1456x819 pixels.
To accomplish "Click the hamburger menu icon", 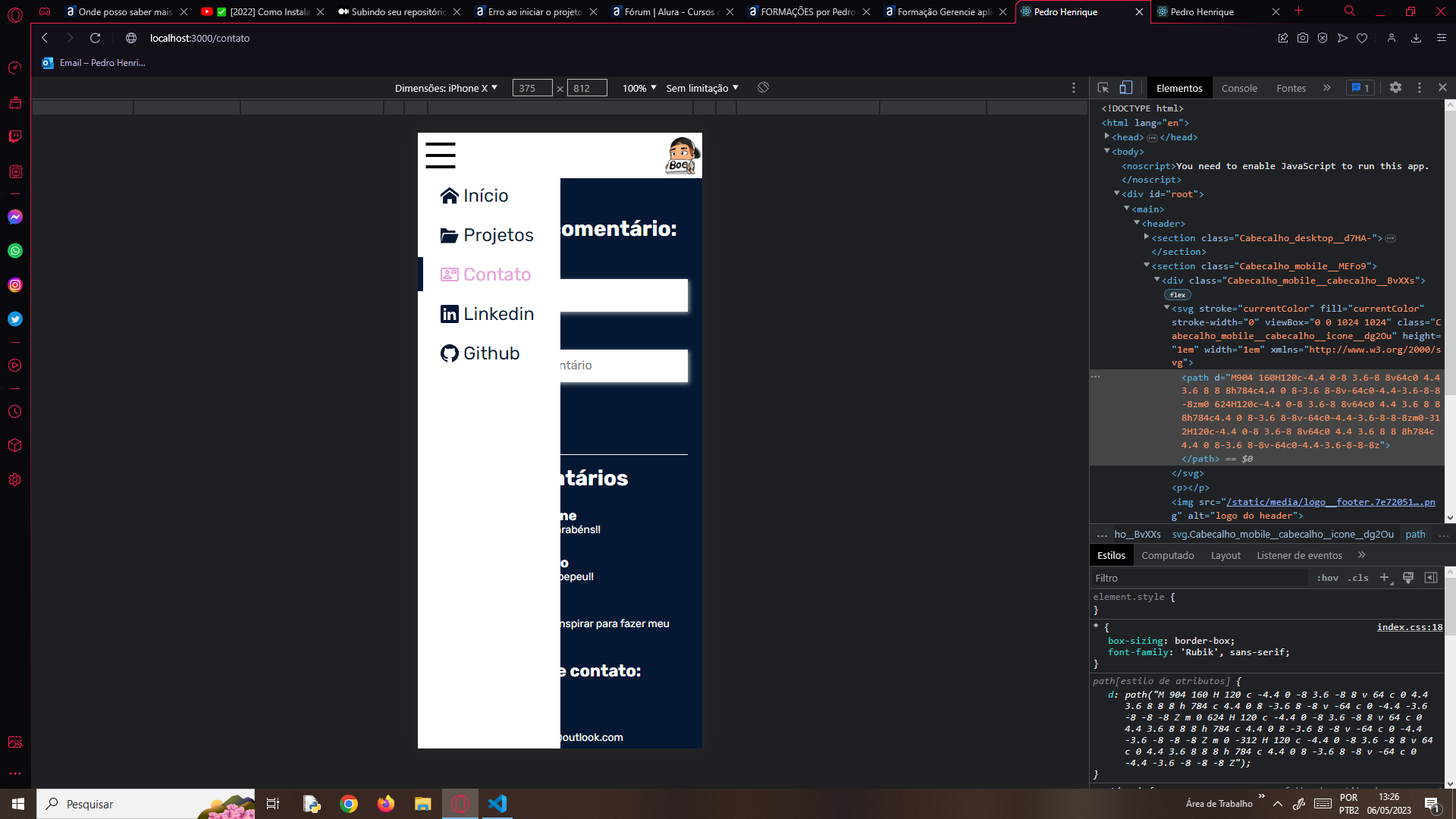I will [440, 155].
